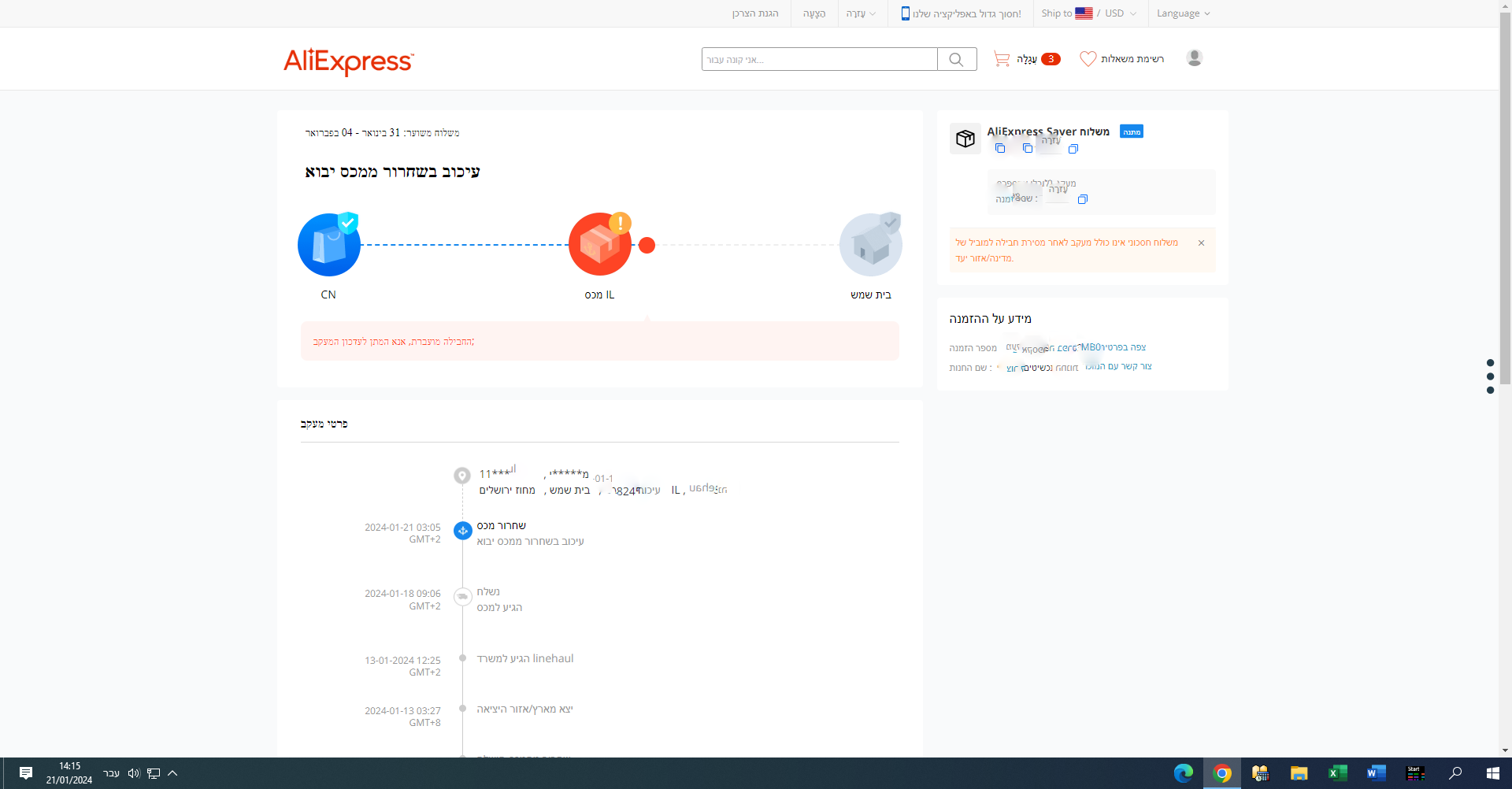Open Excel from the taskbar
Image resolution: width=1512 pixels, height=789 pixels.
(1337, 773)
